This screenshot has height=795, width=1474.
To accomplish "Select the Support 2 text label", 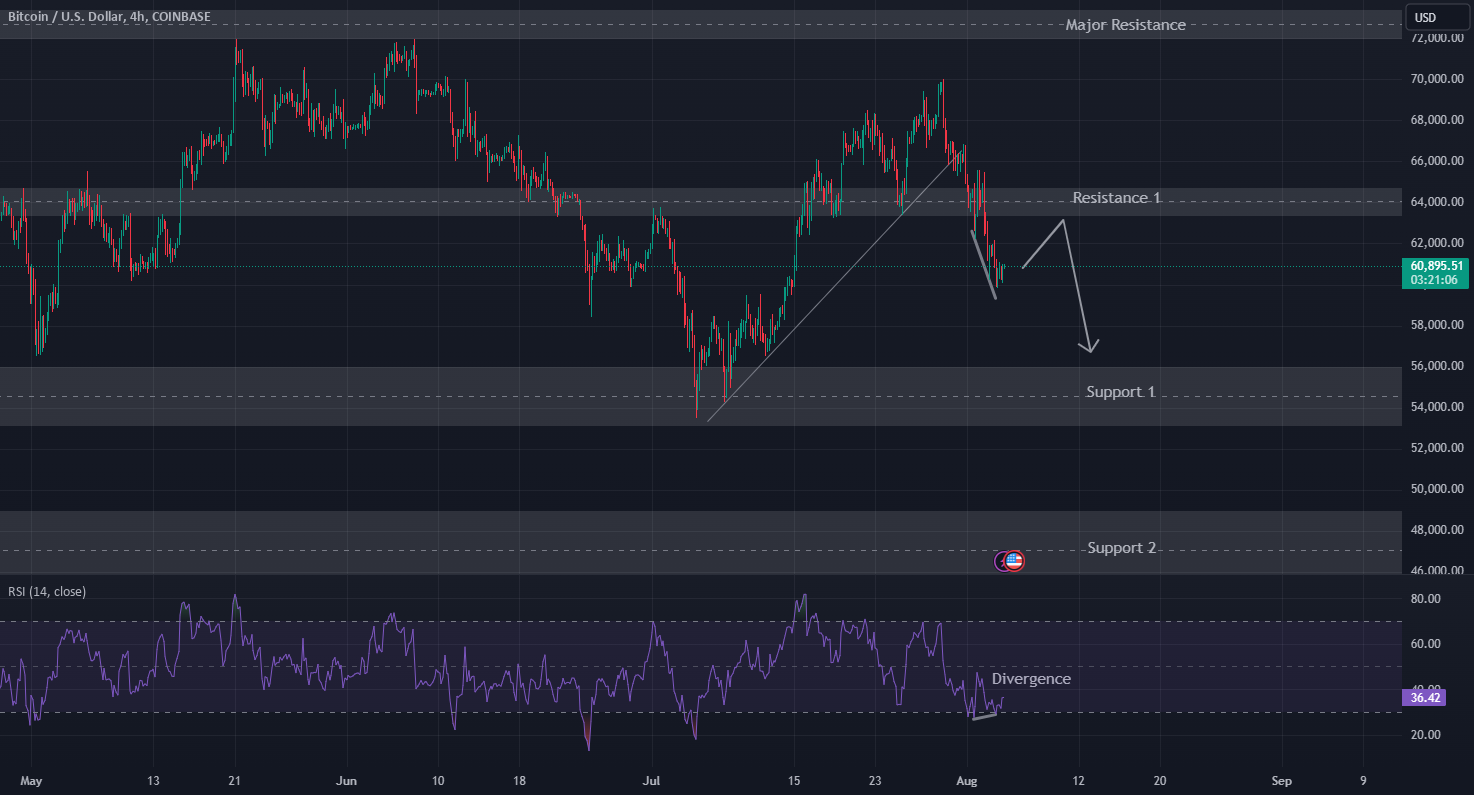I will 1121,548.
